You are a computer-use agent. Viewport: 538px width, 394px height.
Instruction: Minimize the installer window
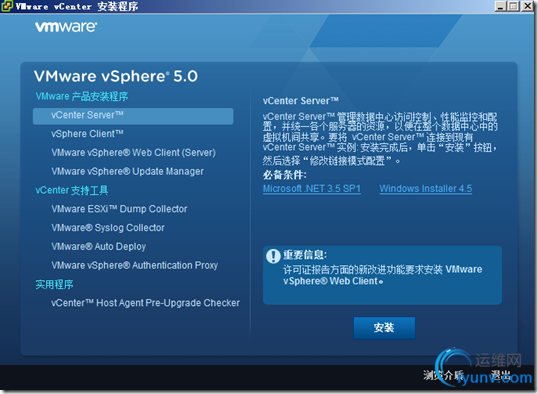501,6
